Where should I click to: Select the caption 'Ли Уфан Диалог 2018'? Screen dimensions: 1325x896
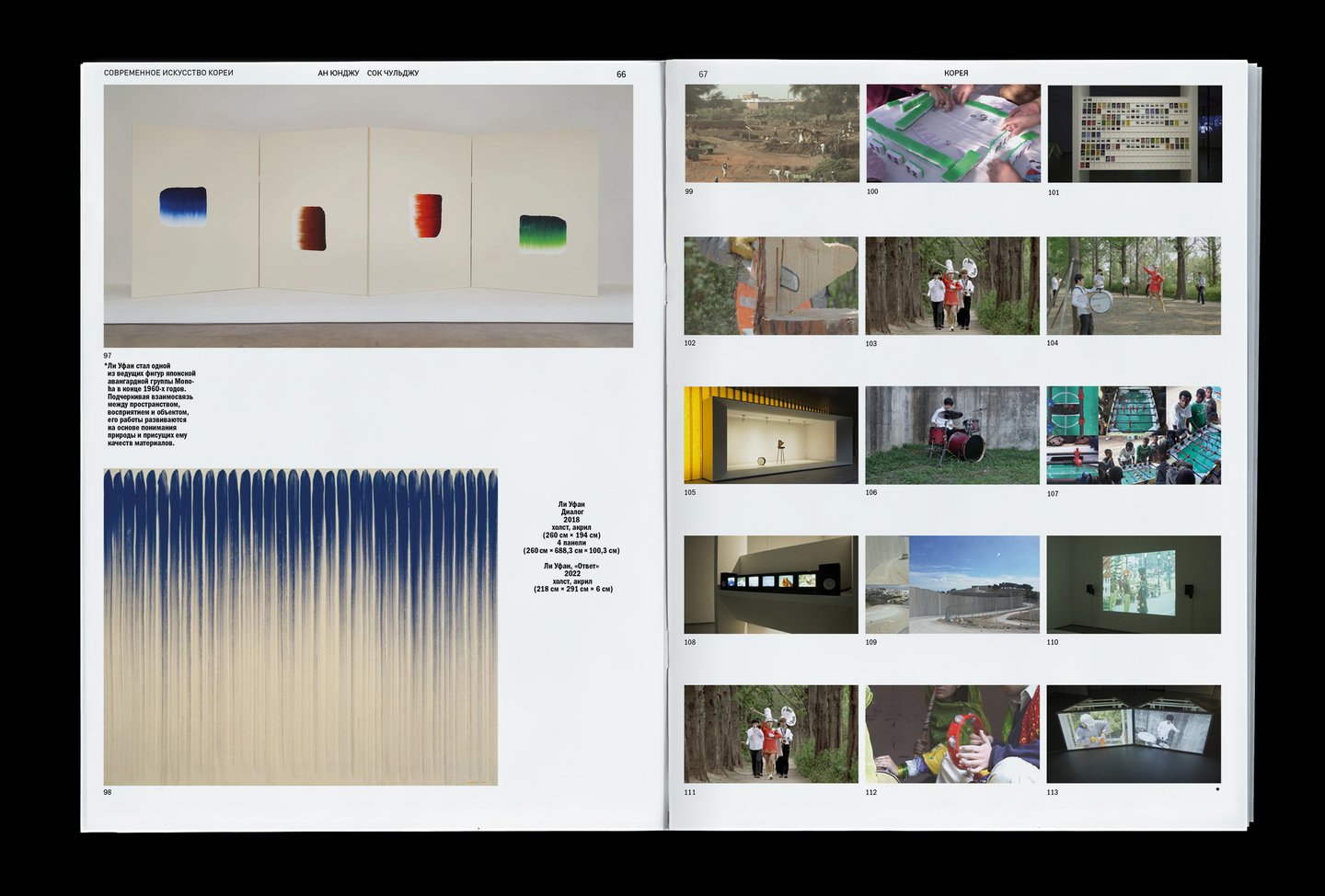(x=571, y=528)
